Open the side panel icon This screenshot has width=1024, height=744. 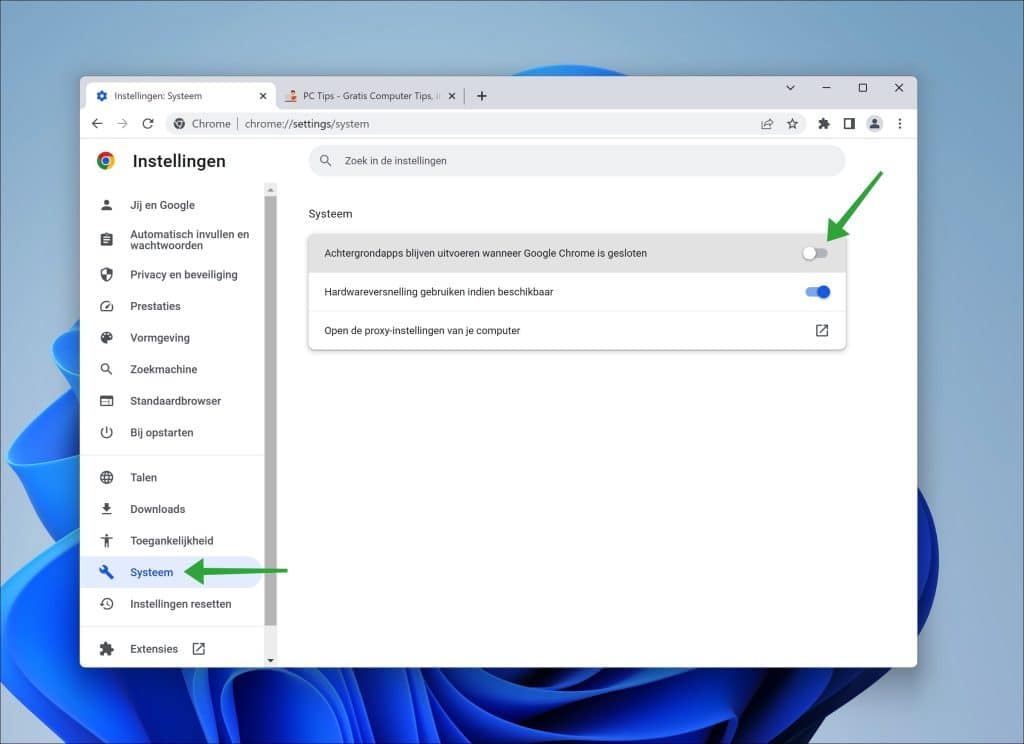(849, 123)
